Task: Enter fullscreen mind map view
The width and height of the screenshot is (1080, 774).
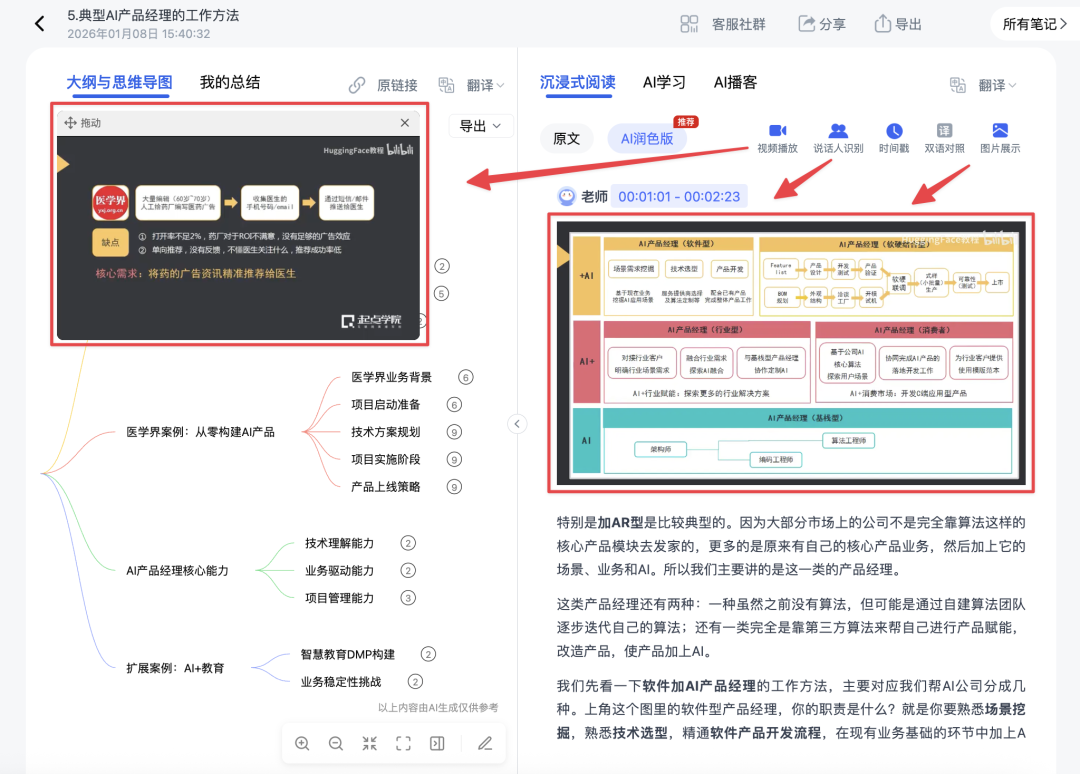Action: pyautogui.click(x=404, y=744)
